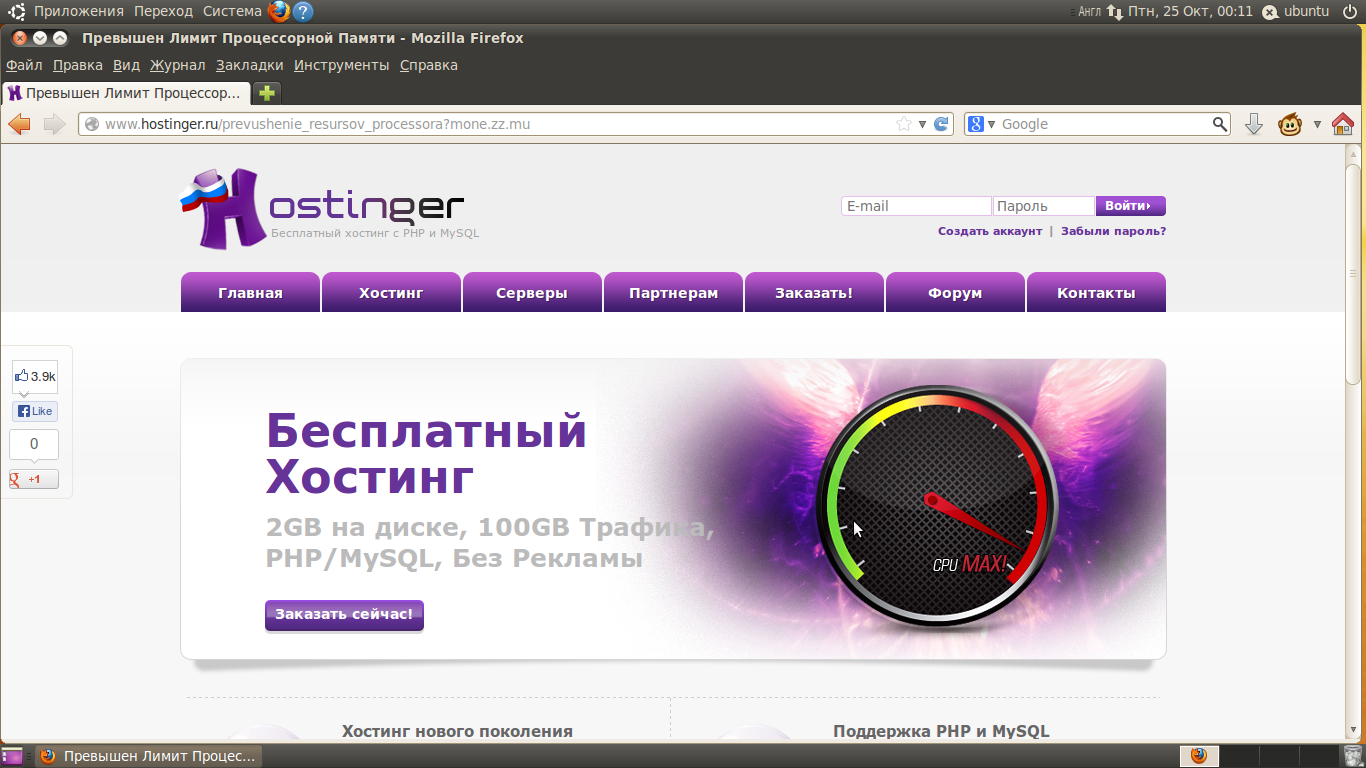Open the ubuntu user menu
The image size is (1366, 768).
coord(1297,11)
